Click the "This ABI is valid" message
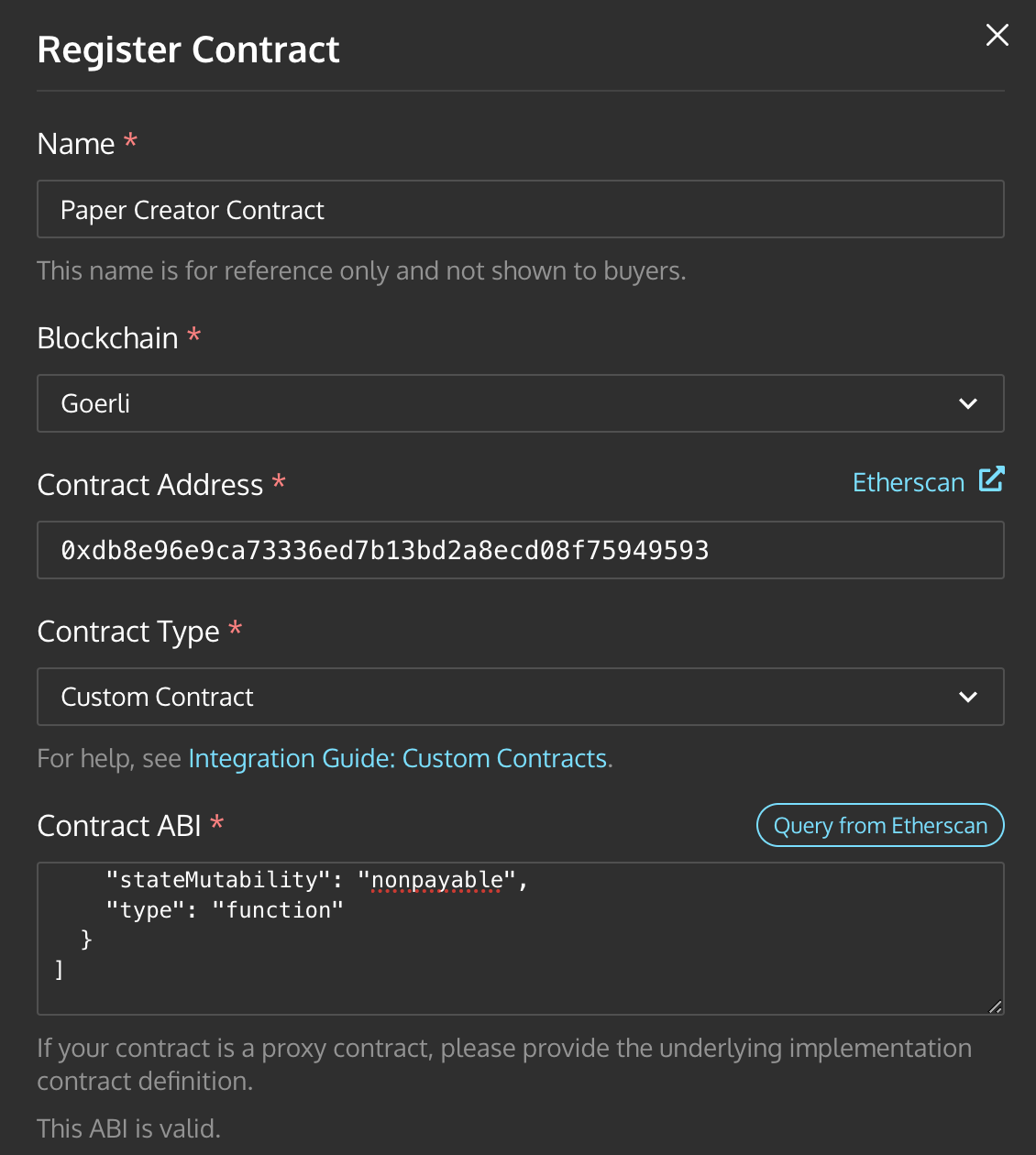This screenshot has width=1036, height=1155. click(128, 1128)
